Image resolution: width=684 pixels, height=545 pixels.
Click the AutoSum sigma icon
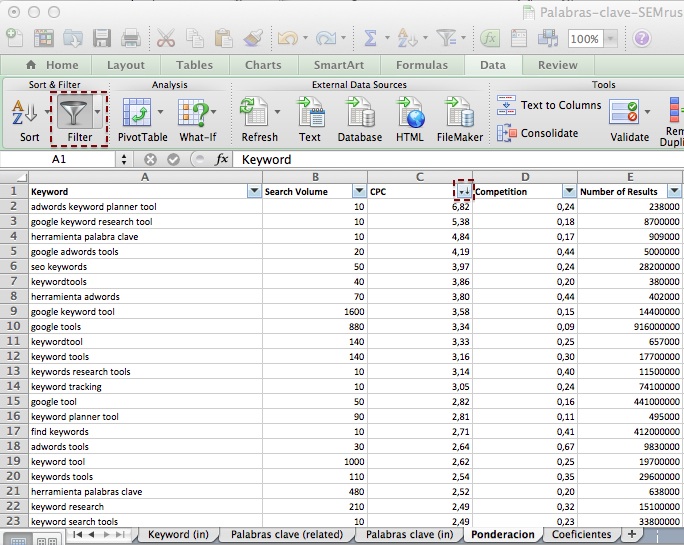click(370, 38)
